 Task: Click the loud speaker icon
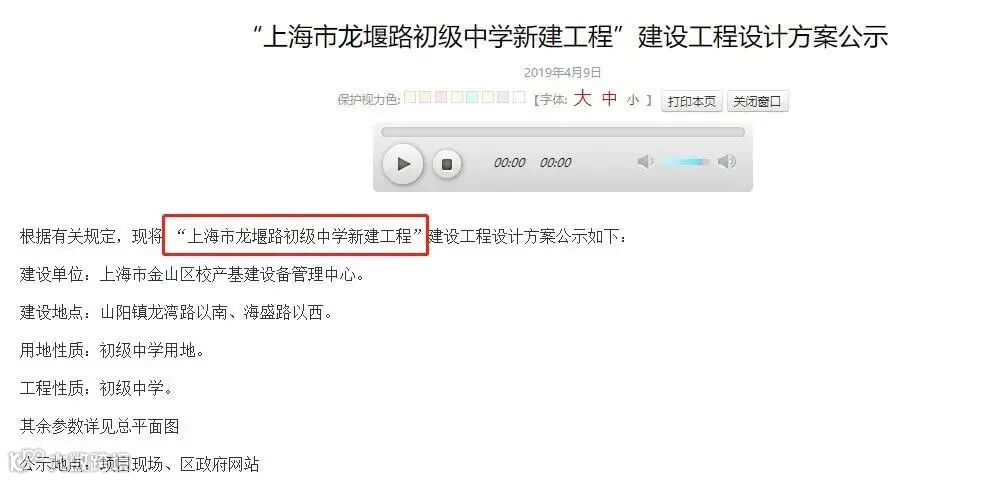[x=727, y=162]
